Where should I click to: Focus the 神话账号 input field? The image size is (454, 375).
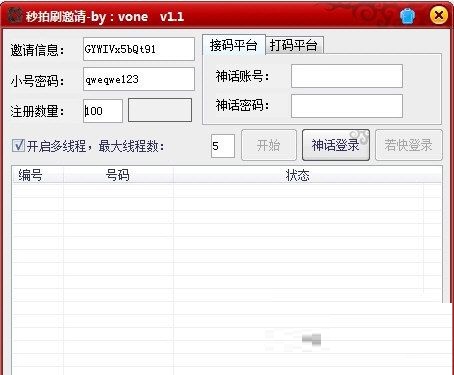[347, 76]
